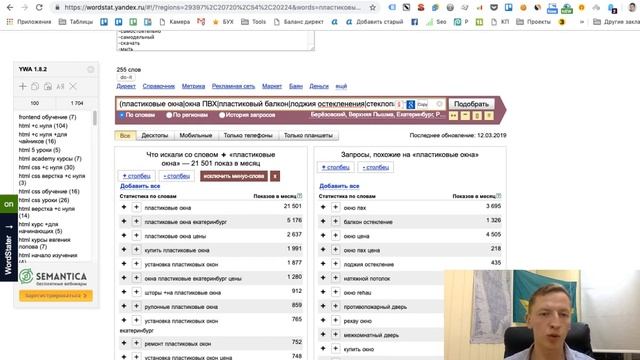Click the 'Подобрать' button
This screenshot has width=640, height=360.
471,104
